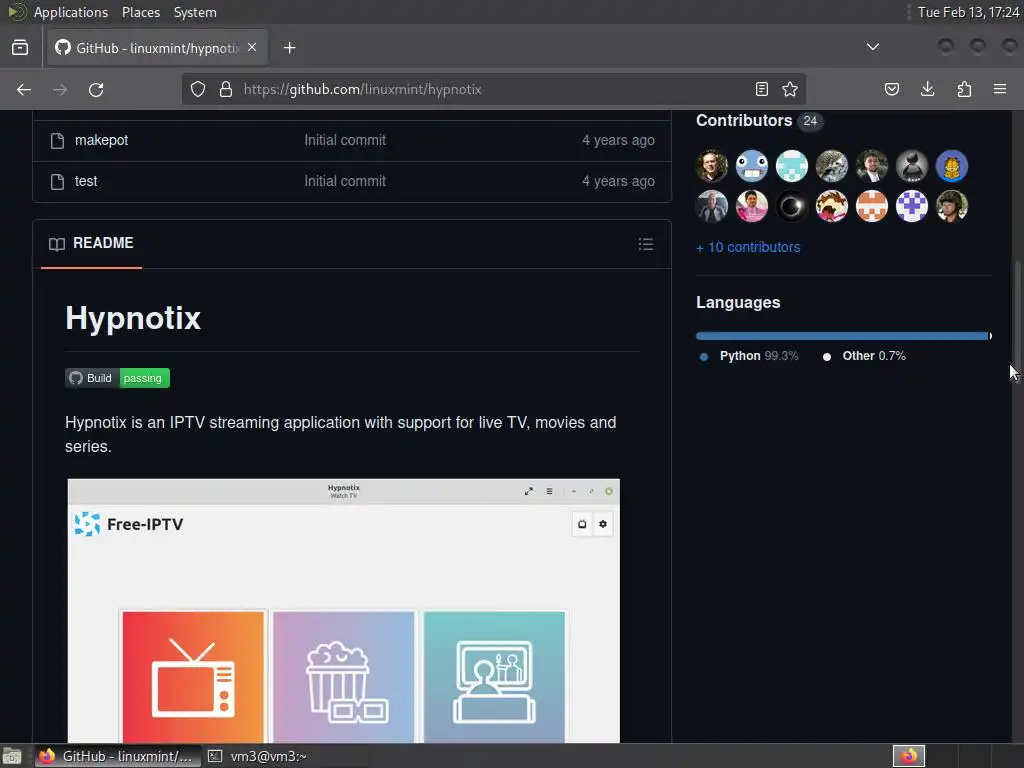Click the Firefox workspace switcher thumbnail
This screenshot has height=768, width=1024.
pos(909,756)
